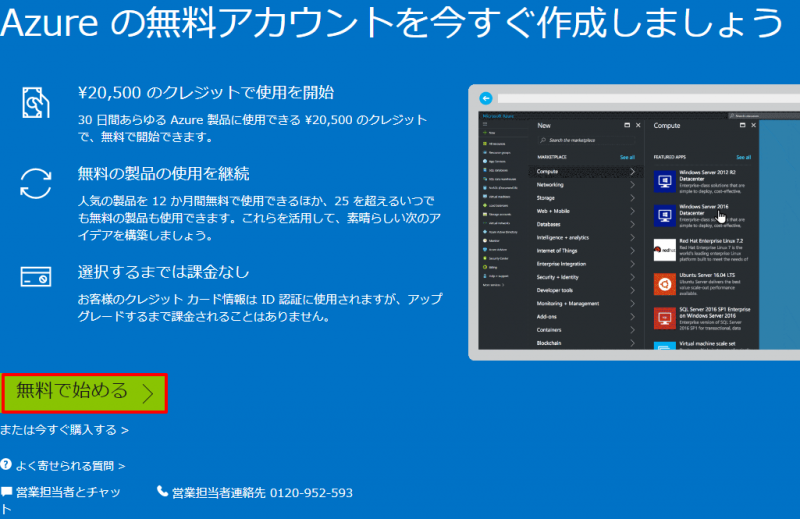Click the Windows Server 2012 R2 Datacenter icon

coord(665,181)
